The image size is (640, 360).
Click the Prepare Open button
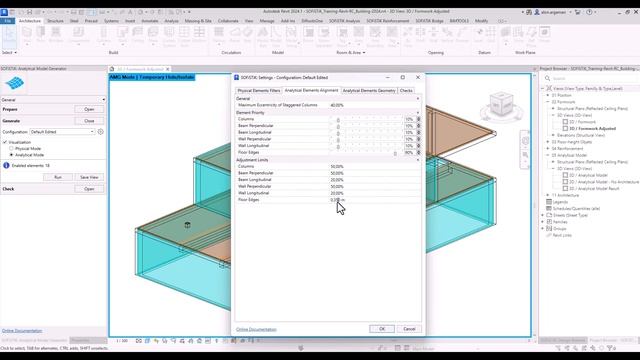click(x=89, y=109)
